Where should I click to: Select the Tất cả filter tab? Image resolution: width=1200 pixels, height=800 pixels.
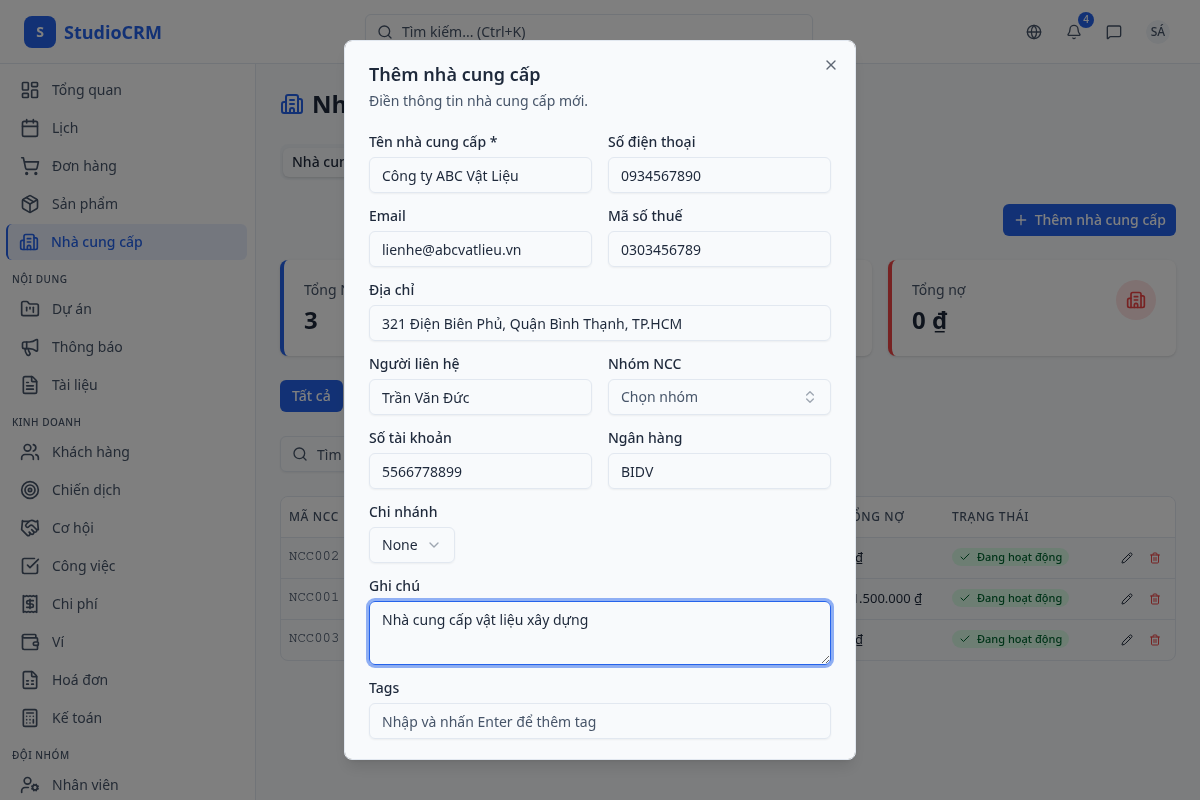[x=311, y=396]
